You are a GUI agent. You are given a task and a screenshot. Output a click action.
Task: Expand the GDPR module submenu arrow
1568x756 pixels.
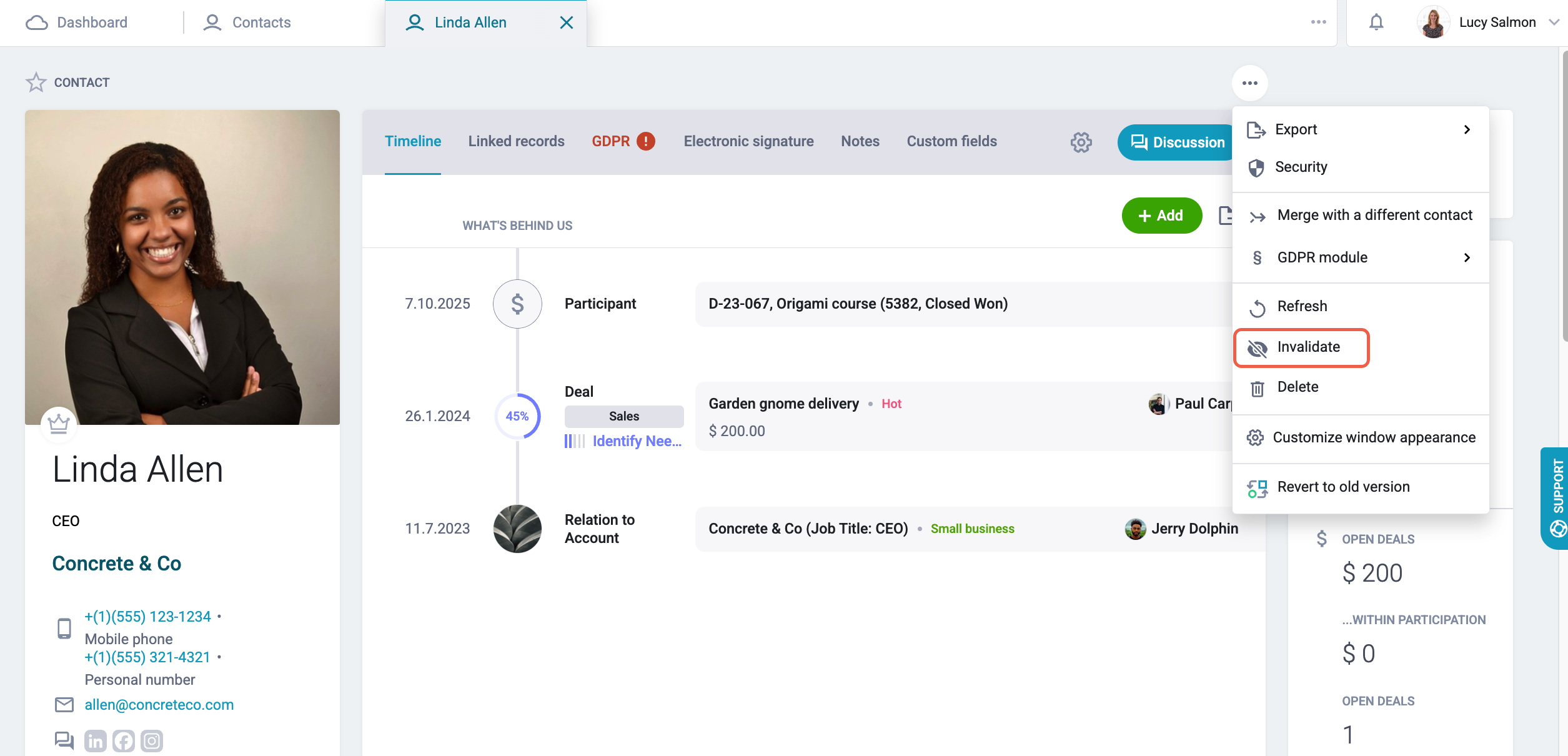point(1467,257)
